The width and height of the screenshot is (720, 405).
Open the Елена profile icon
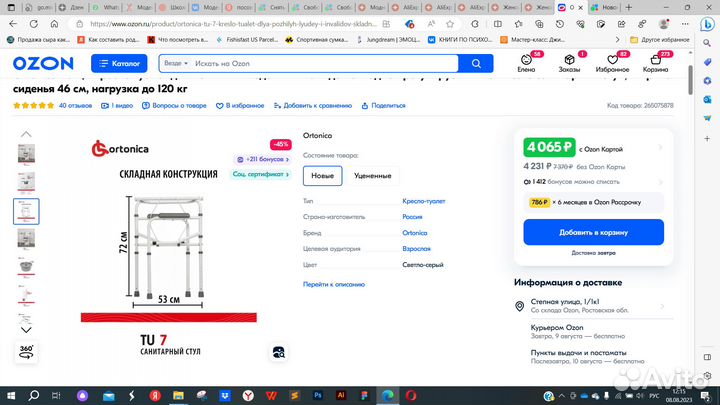click(x=526, y=63)
